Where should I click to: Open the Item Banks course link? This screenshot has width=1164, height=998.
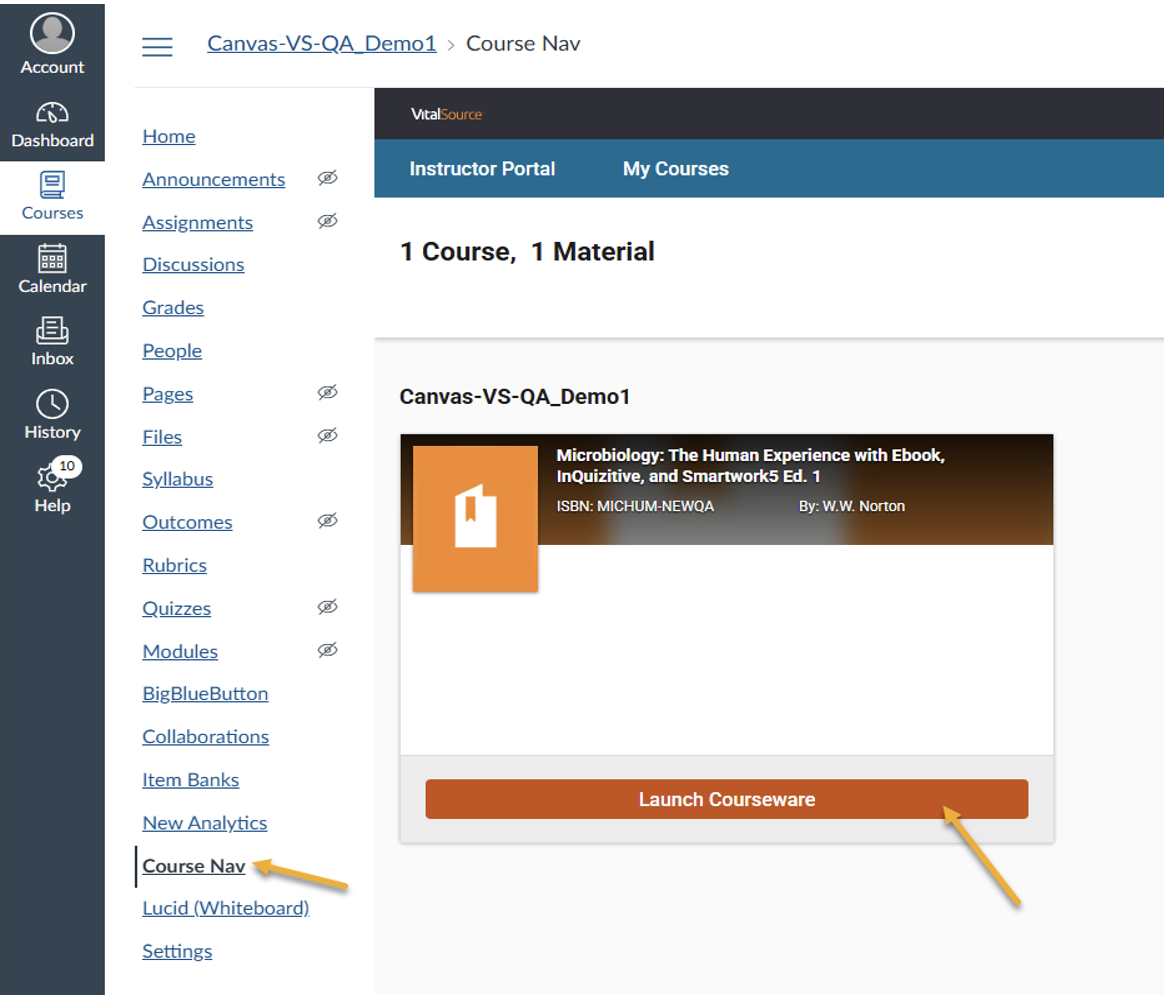point(191,780)
